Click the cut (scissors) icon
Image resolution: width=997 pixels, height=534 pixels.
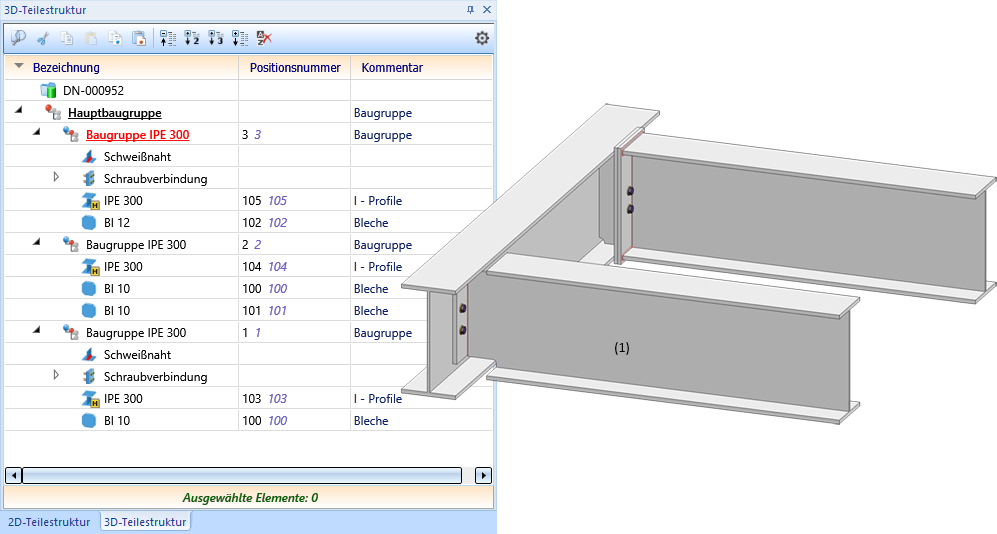click(x=43, y=38)
